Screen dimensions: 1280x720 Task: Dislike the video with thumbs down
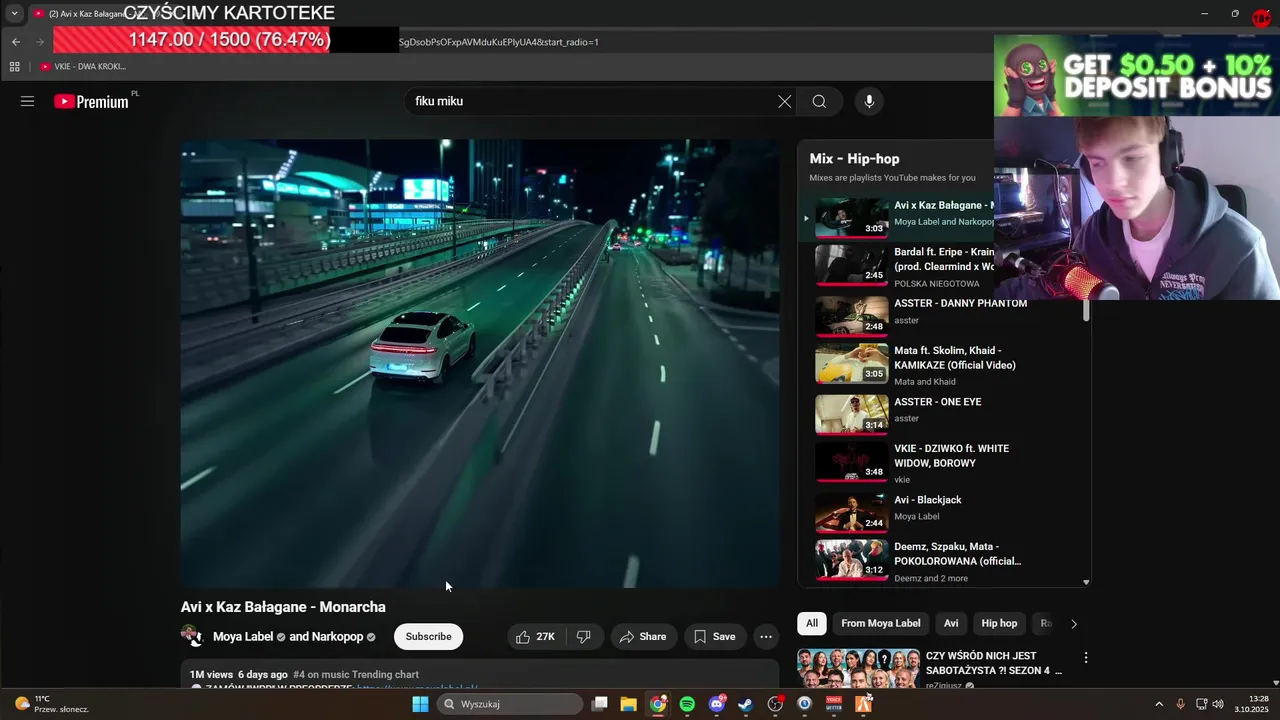point(583,637)
